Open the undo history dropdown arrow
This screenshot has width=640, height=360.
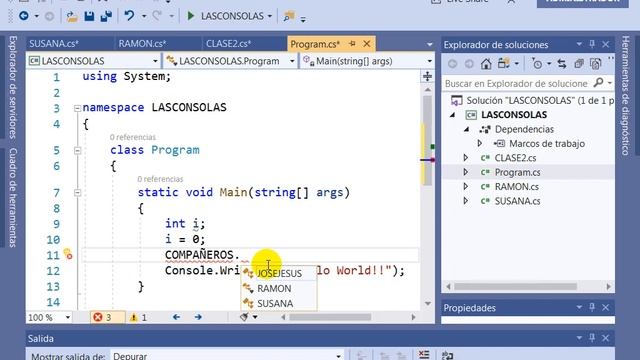click(144, 16)
